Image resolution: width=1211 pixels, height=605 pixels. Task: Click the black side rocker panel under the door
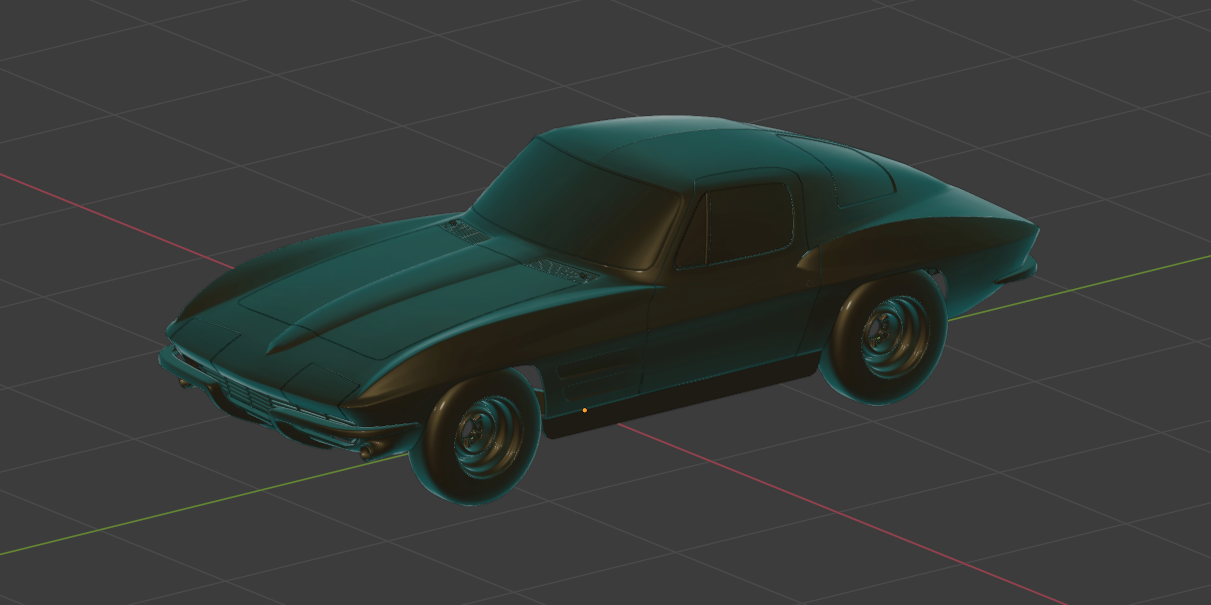tap(682, 397)
